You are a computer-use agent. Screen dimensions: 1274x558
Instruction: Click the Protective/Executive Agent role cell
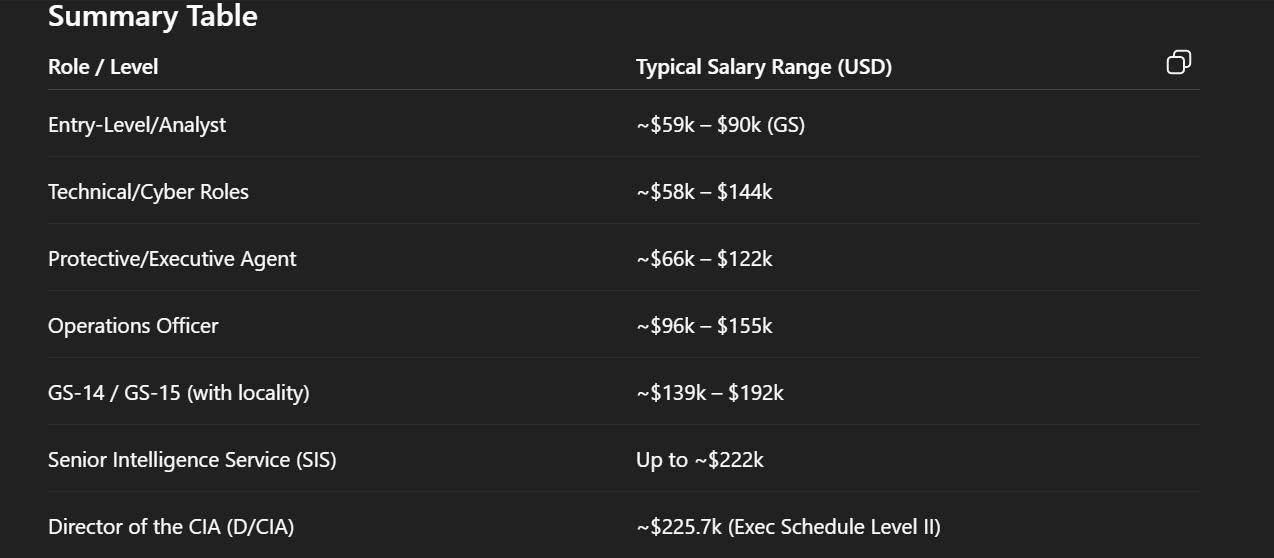coord(172,259)
